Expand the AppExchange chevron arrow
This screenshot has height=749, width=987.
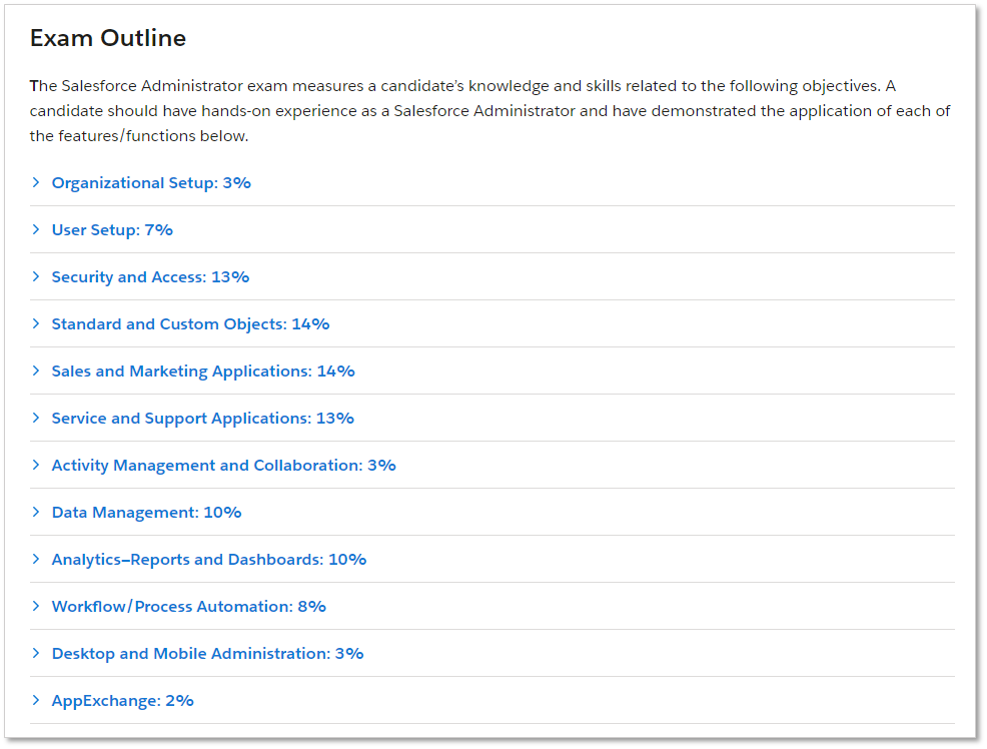click(x=36, y=701)
